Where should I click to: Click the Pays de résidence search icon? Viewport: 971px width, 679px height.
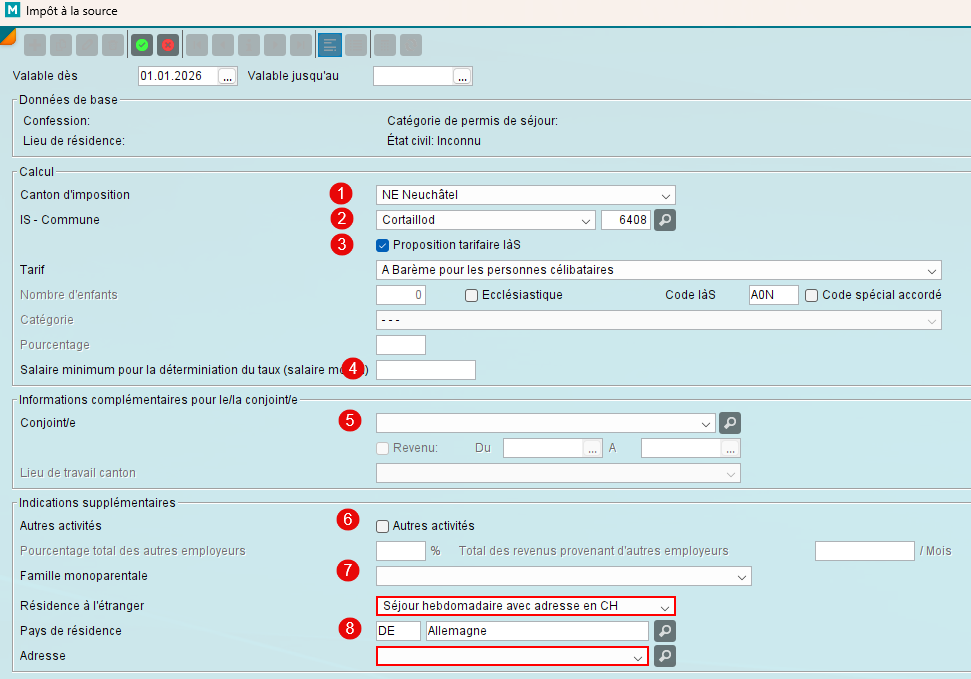(x=665, y=631)
